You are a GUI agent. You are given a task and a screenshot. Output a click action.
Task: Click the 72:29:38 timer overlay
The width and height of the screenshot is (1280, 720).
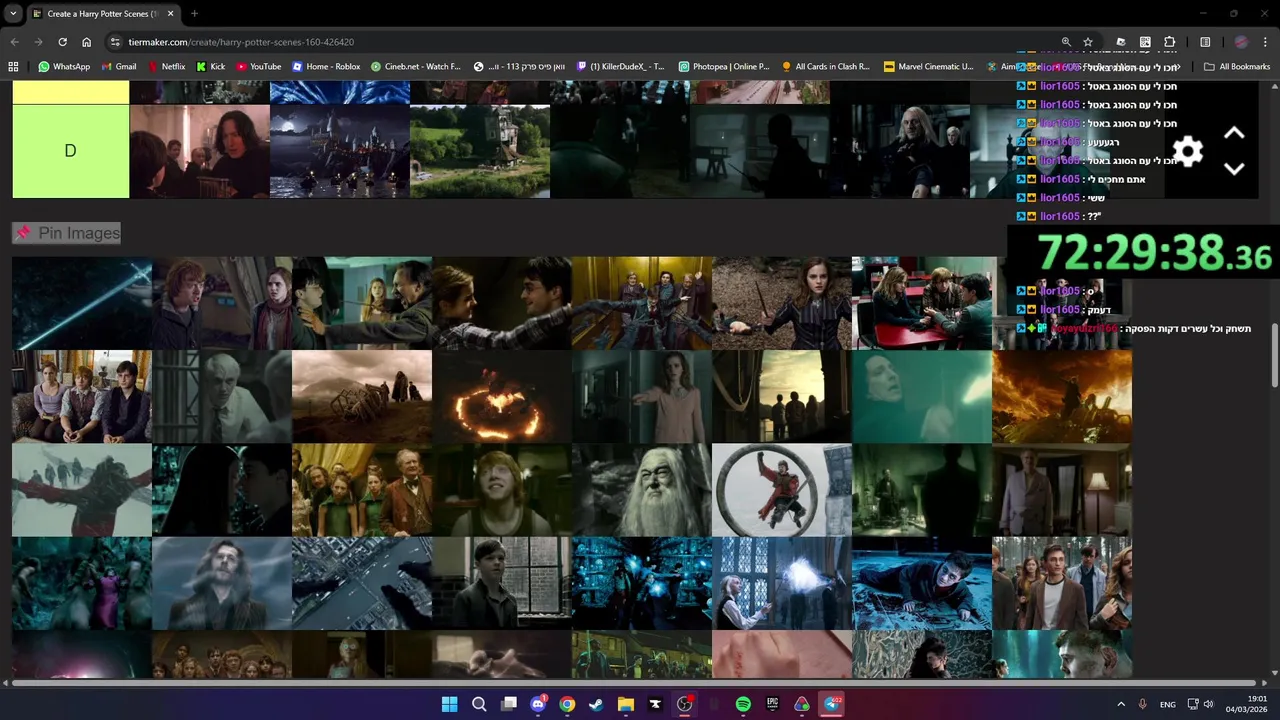tap(1154, 253)
